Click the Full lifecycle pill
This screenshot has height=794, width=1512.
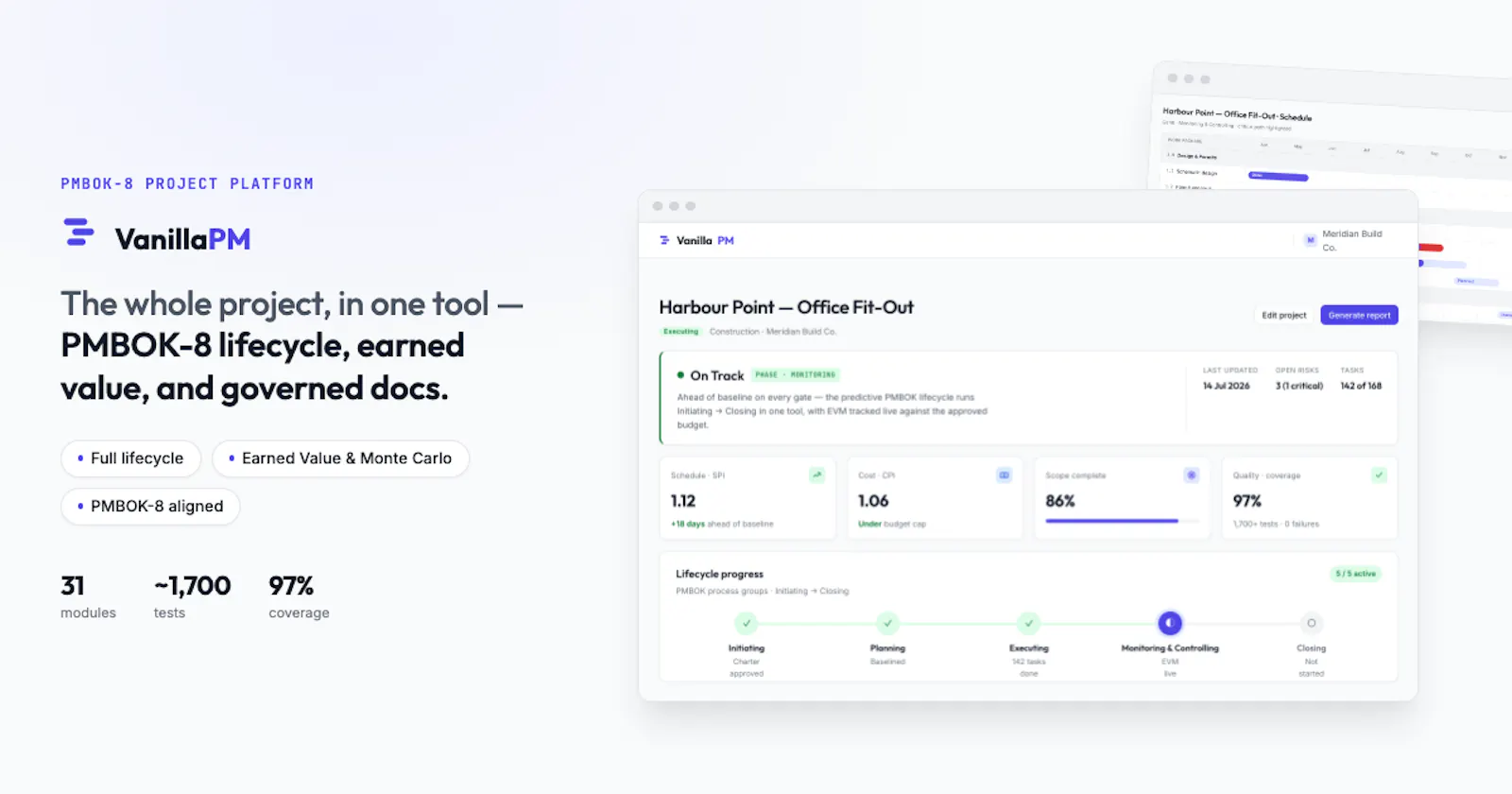coord(131,458)
